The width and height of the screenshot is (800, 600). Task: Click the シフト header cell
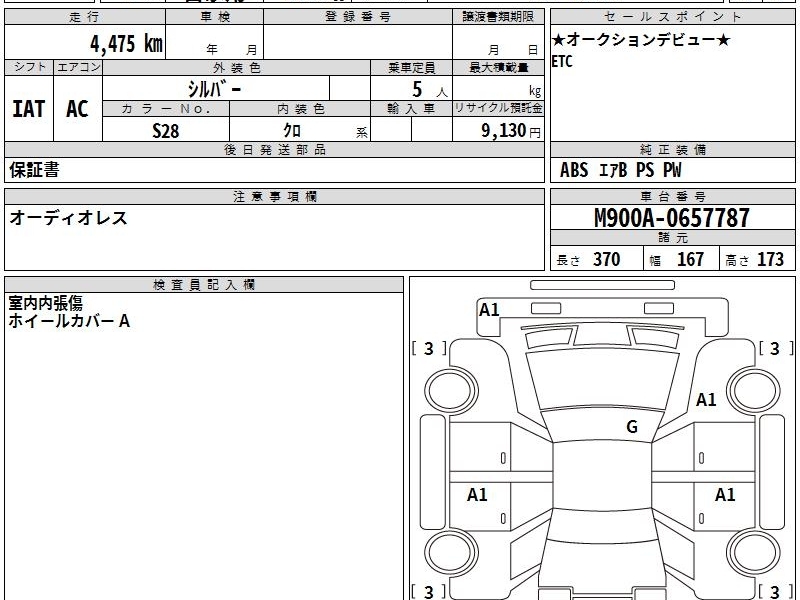pyautogui.click(x=30, y=67)
